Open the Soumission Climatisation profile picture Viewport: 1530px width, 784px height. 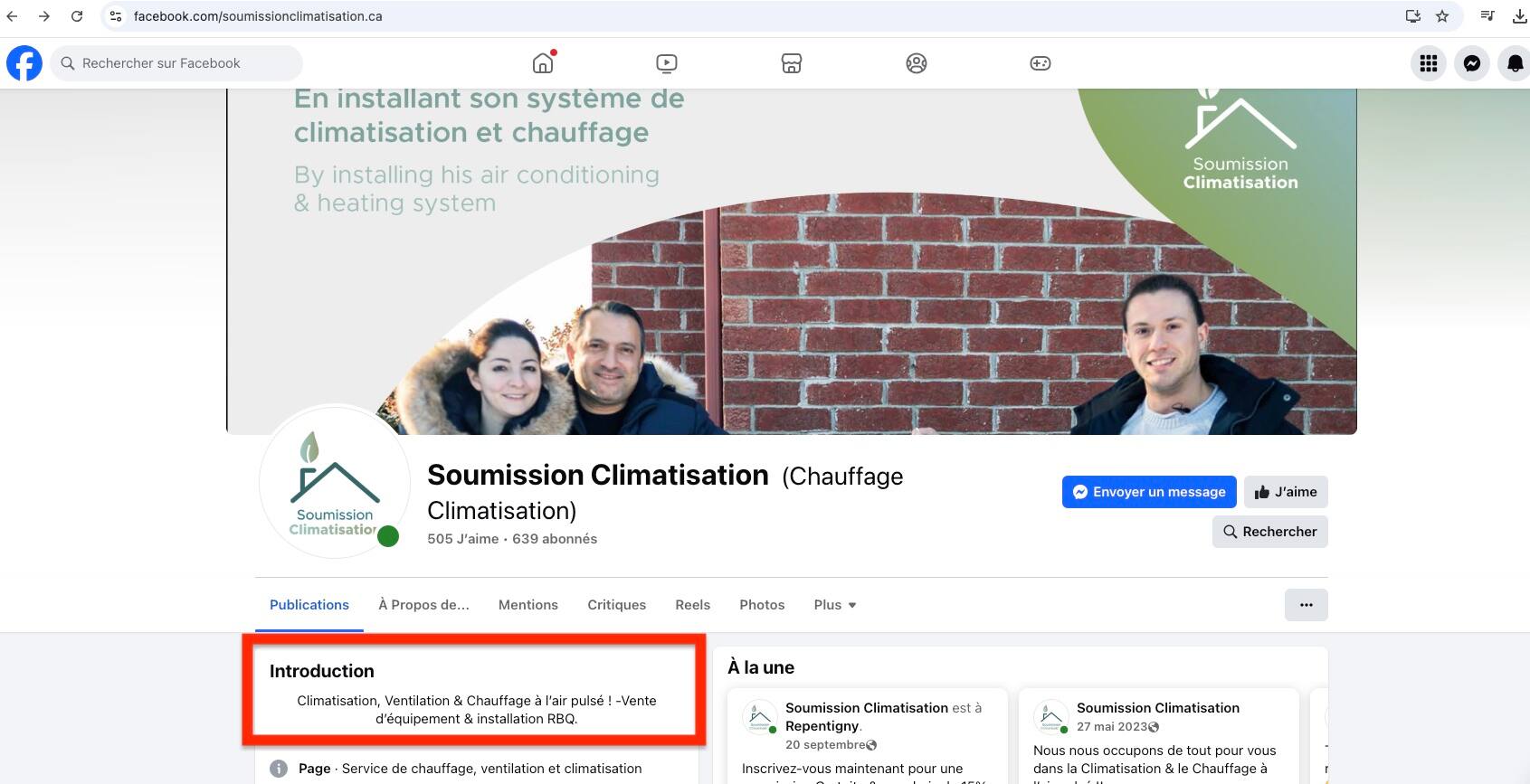point(335,481)
